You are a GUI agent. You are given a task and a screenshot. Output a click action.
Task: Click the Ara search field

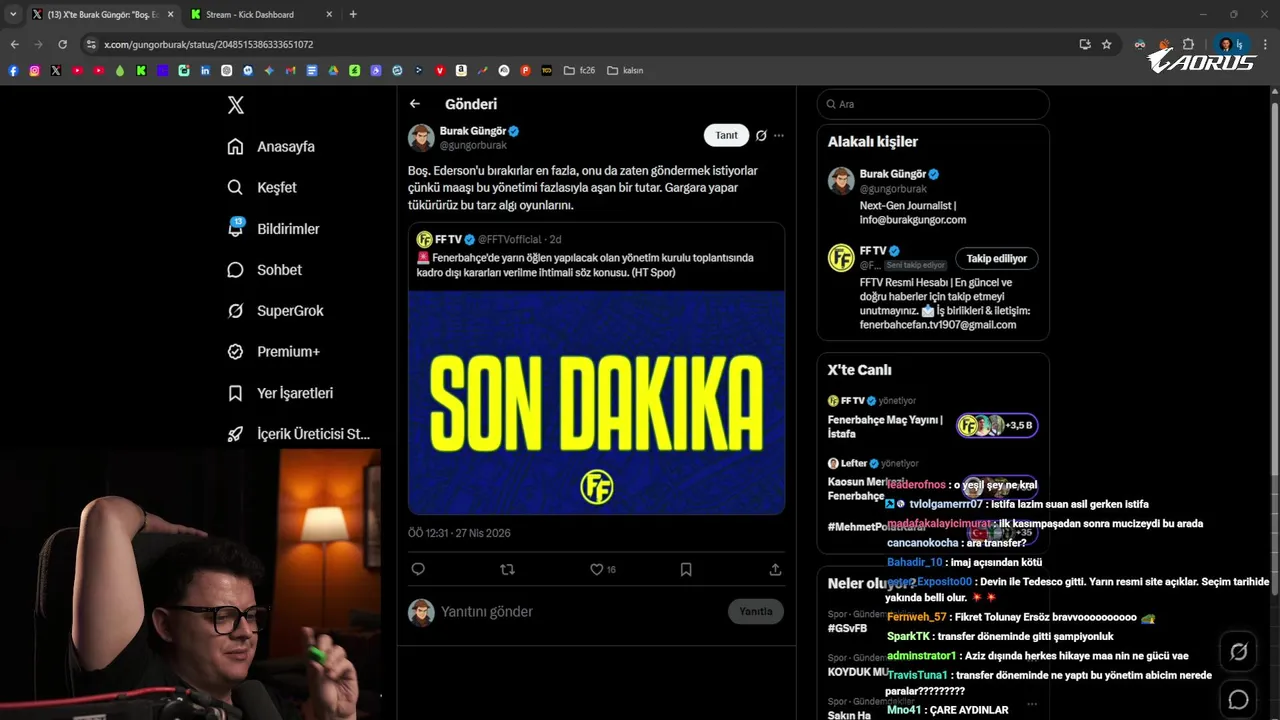(933, 104)
